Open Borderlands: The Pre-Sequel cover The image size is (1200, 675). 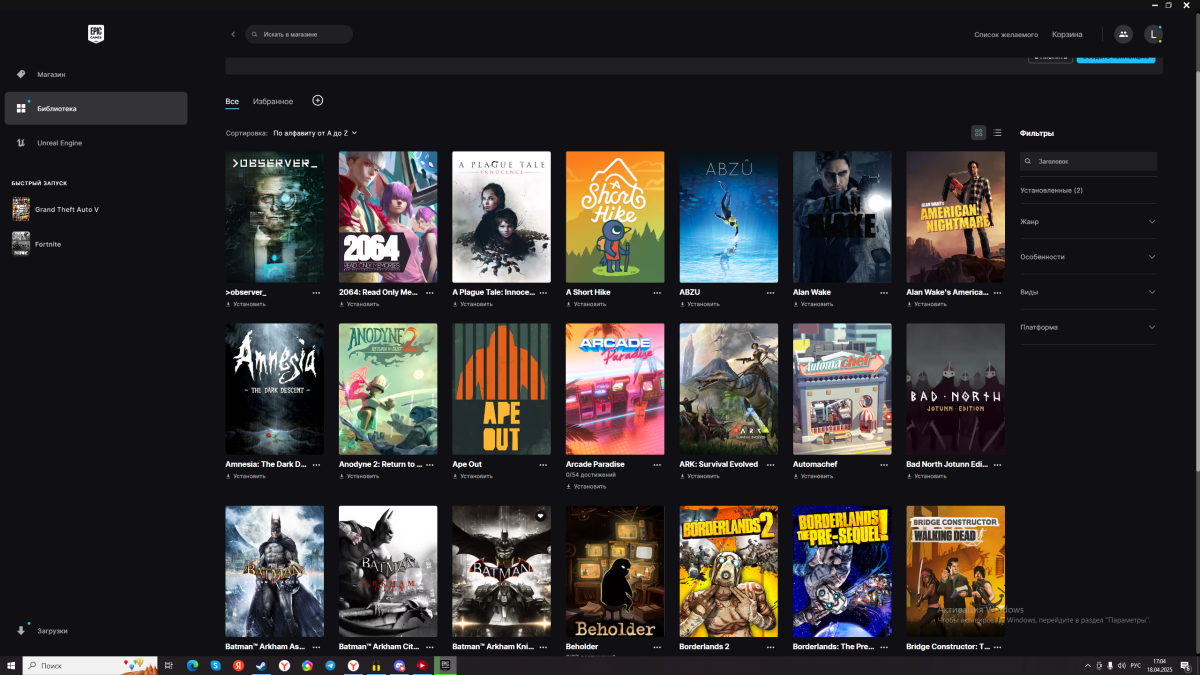(842, 571)
